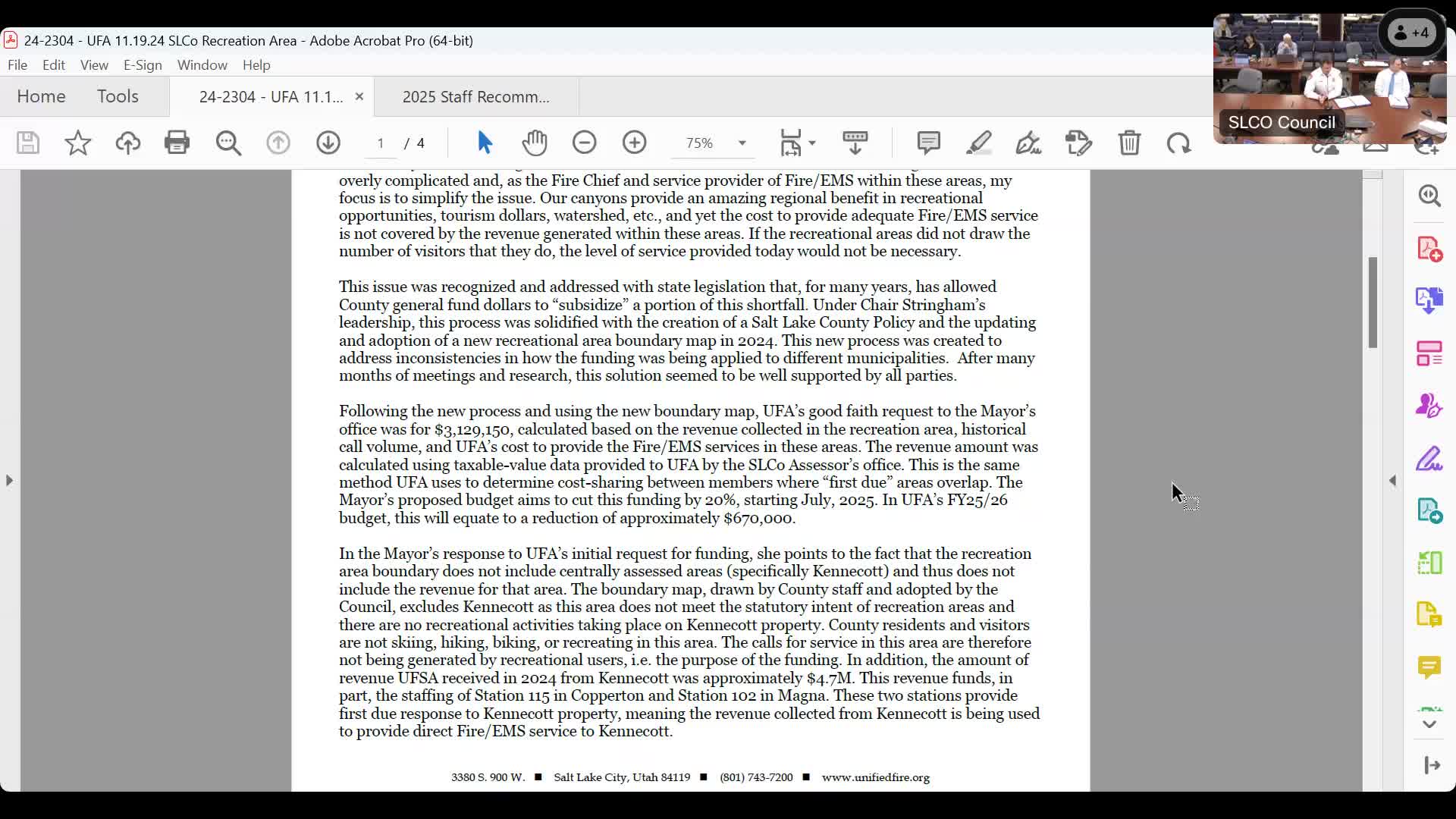
Task: Open the Tools view
Action: coord(118,96)
